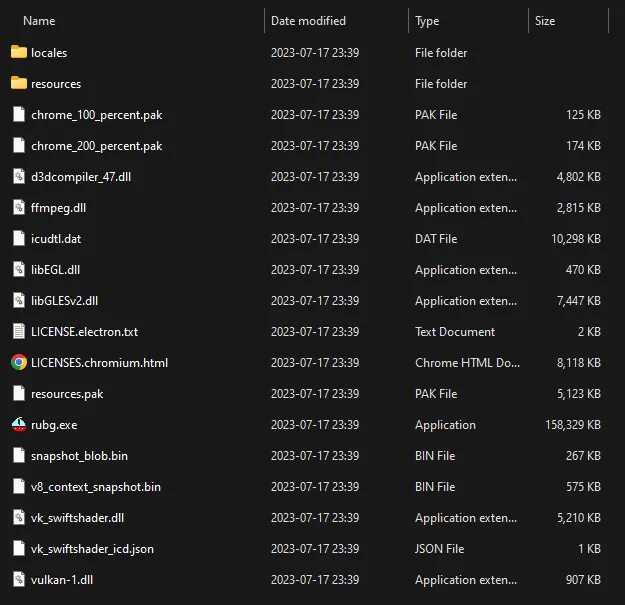The height and width of the screenshot is (605, 625).
Task: Click the libEGL.dll file icon
Action: (x=19, y=269)
